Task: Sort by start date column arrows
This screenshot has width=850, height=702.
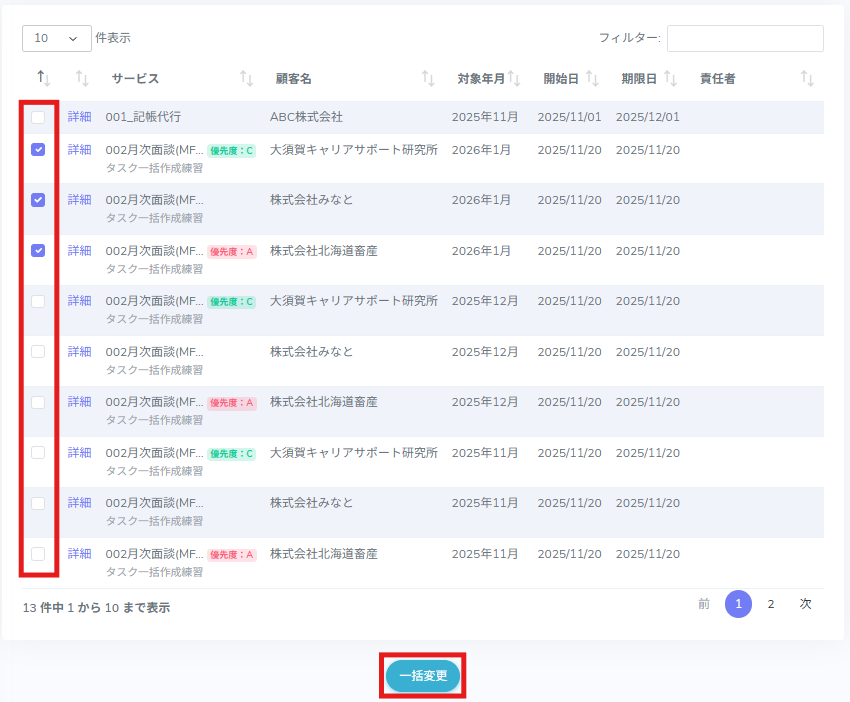Action: 592,78
